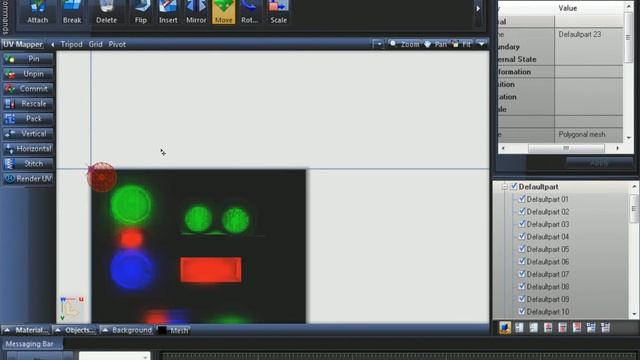
Task: Click the Pin UV tool
Action: pos(28,59)
